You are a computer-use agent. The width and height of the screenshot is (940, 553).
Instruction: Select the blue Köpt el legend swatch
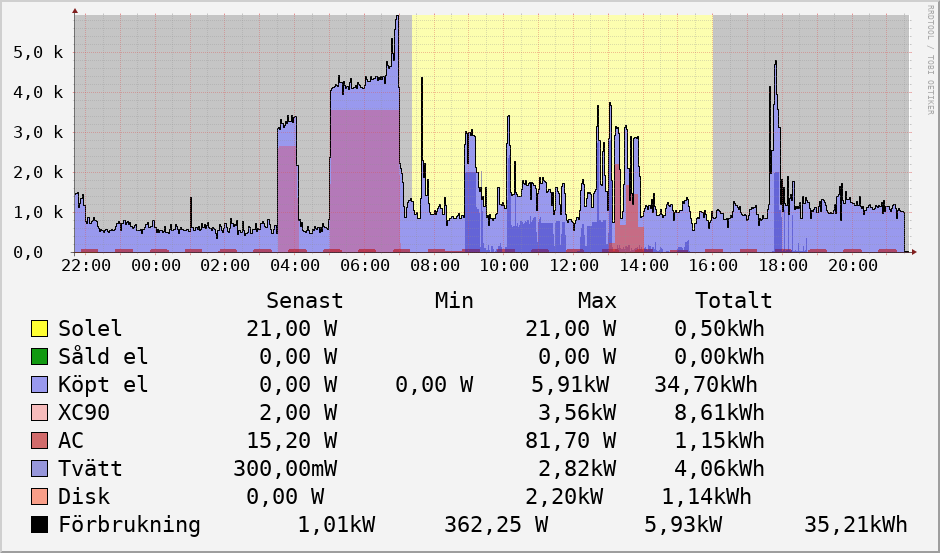(x=40, y=385)
